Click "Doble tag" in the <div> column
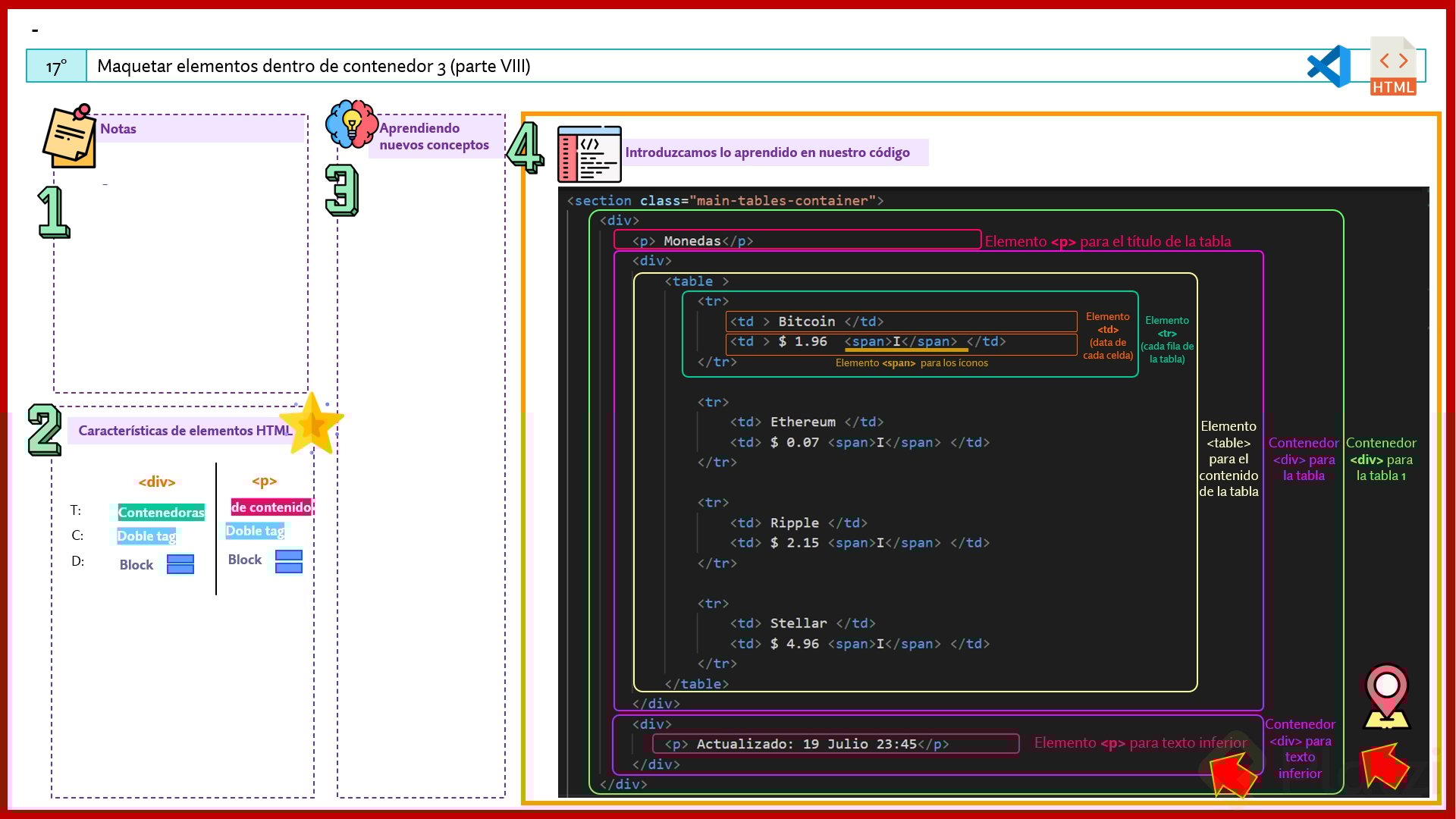The image size is (1456, 819). click(146, 536)
